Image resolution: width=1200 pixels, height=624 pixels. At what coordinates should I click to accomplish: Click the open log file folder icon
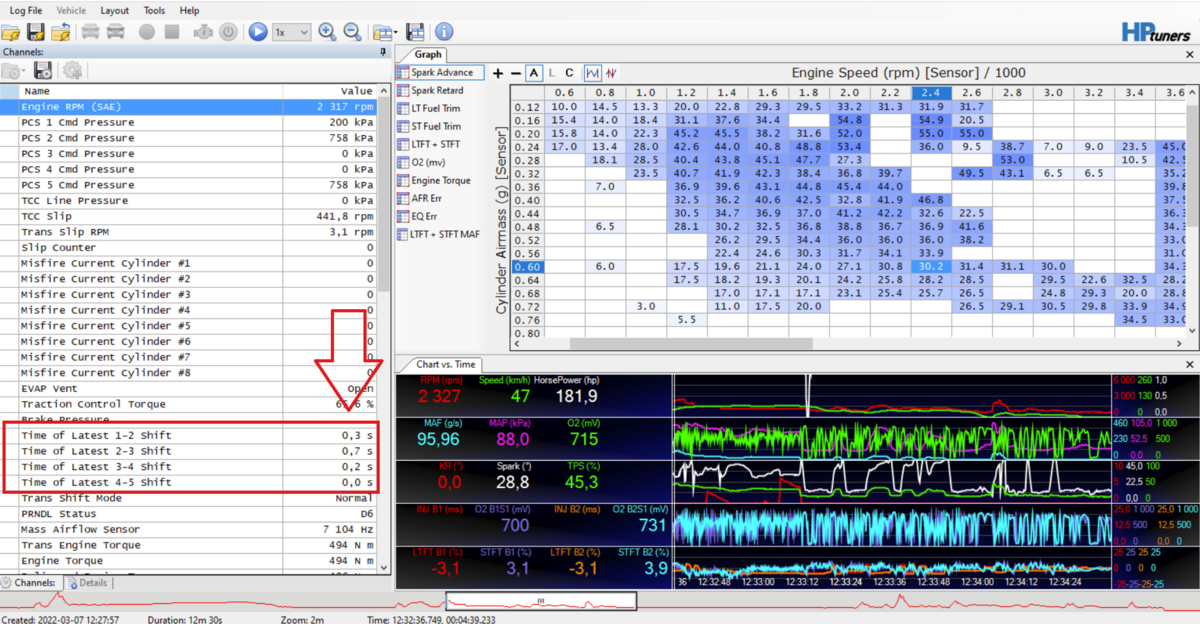(12, 32)
